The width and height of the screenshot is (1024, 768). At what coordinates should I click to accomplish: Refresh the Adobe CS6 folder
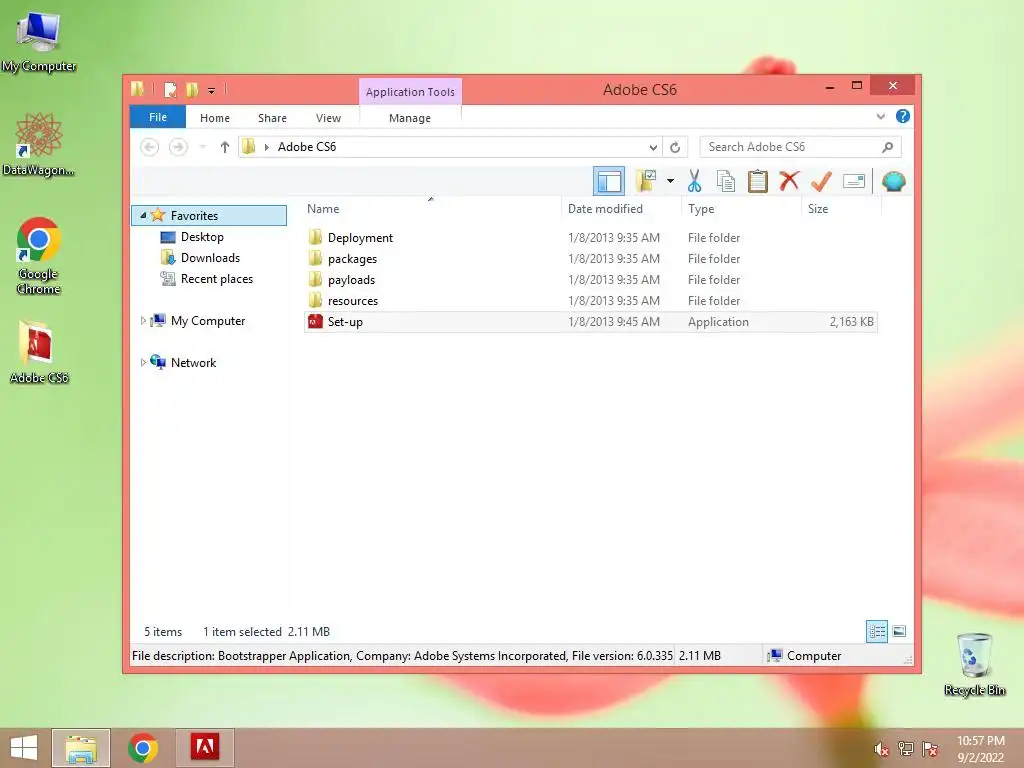675,147
